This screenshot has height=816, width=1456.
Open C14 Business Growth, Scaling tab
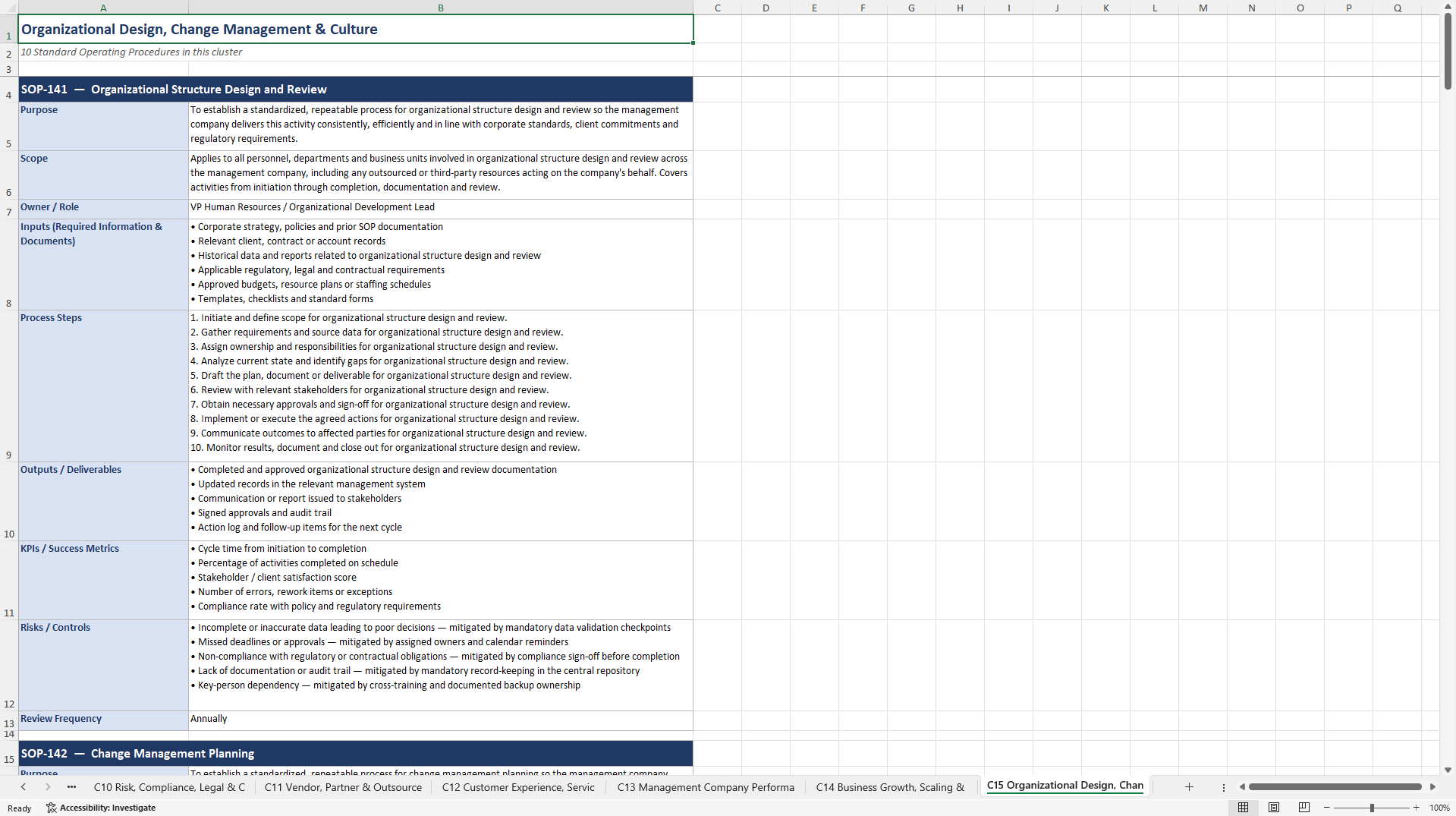pos(890,787)
